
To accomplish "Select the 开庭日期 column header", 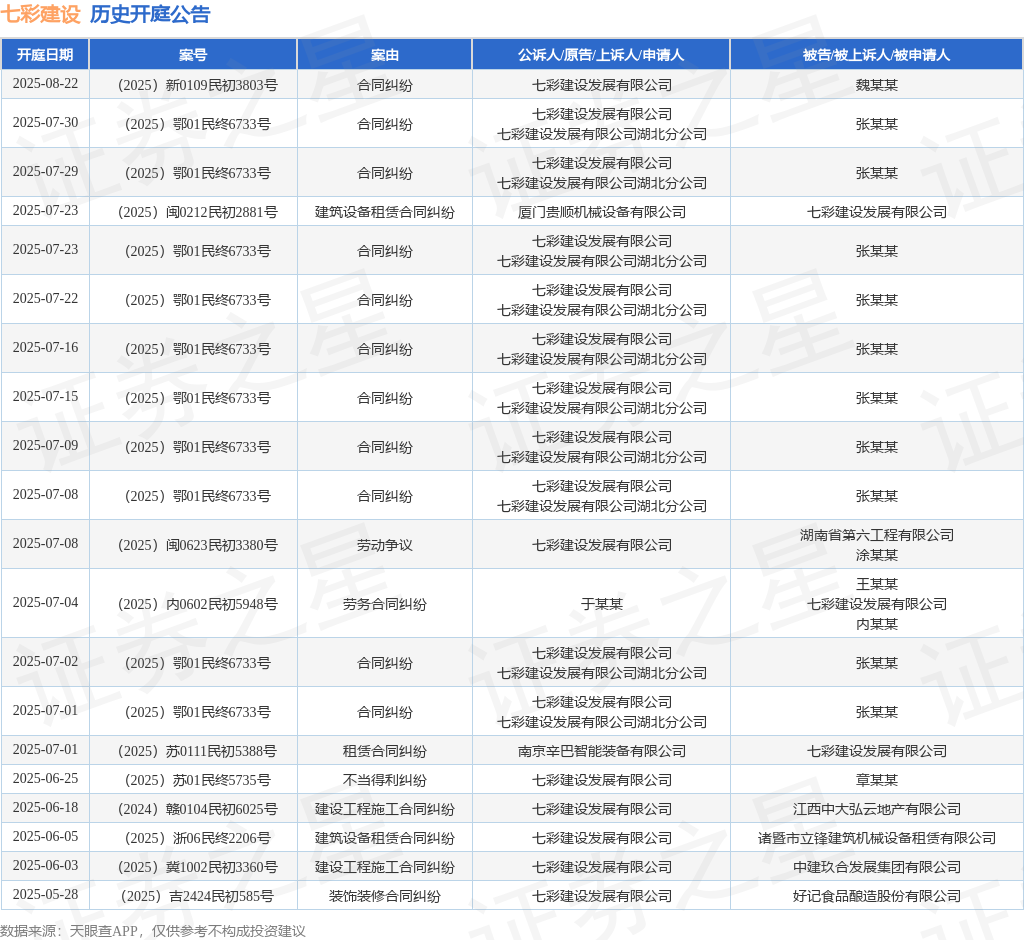I will click(45, 54).
